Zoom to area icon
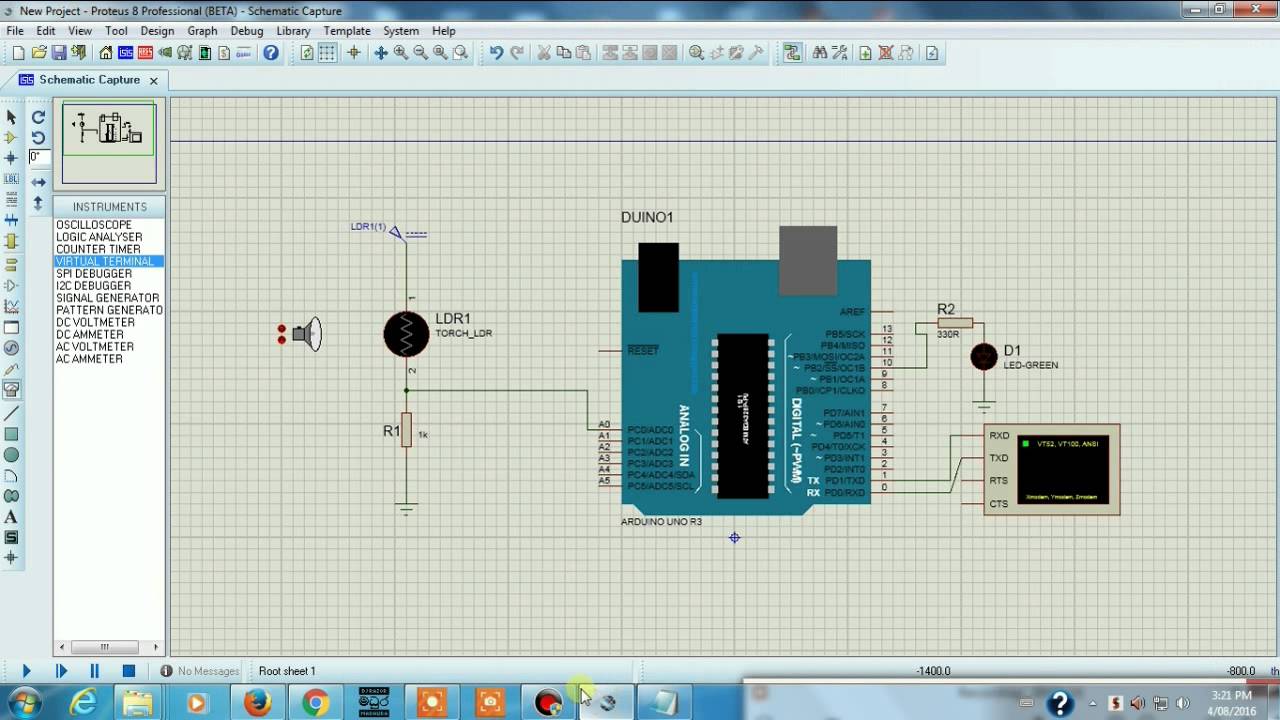 click(461, 53)
